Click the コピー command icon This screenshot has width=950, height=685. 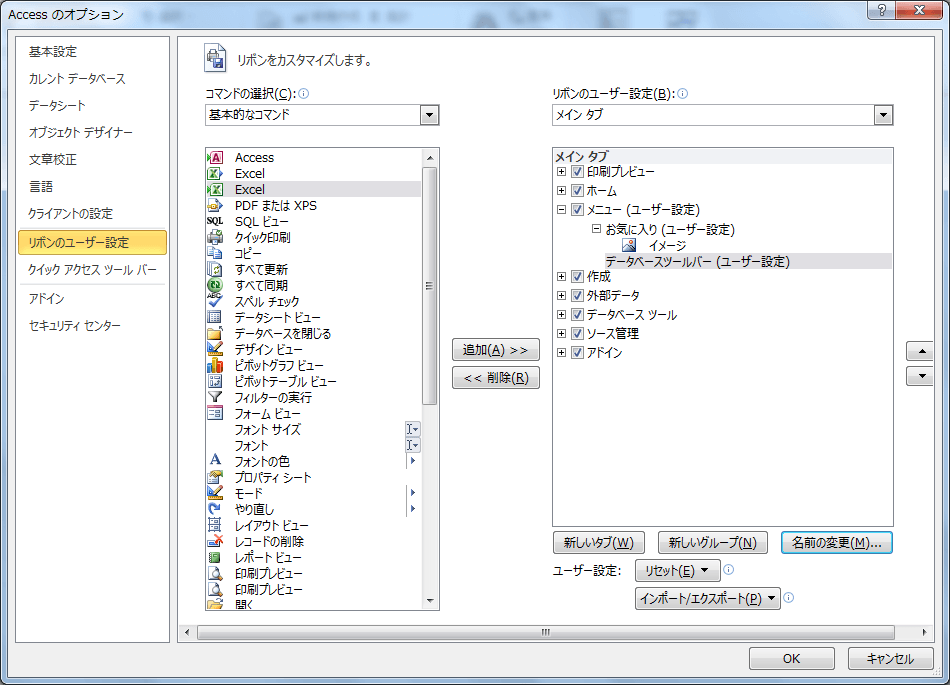(x=215, y=253)
